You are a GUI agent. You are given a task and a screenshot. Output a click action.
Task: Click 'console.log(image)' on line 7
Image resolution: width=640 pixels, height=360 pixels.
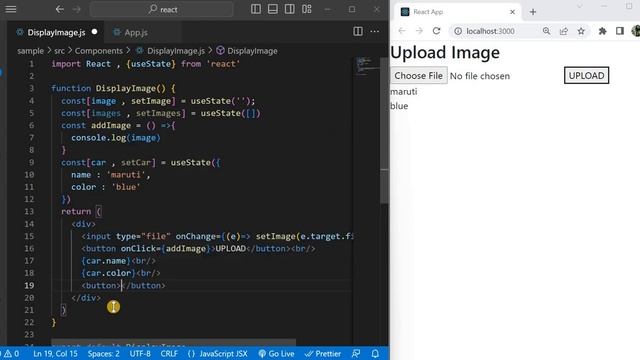click(116, 138)
